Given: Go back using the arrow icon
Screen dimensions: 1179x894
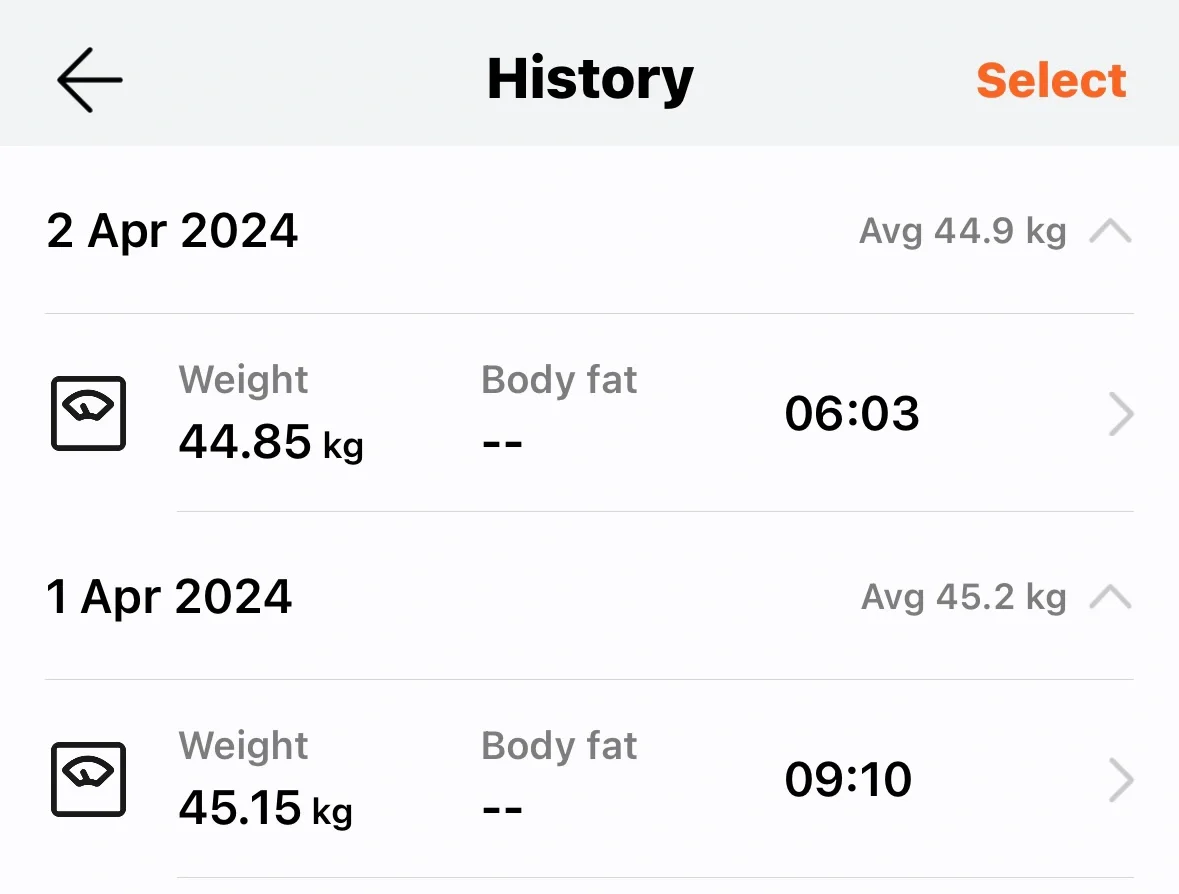Looking at the screenshot, I should click(x=89, y=80).
